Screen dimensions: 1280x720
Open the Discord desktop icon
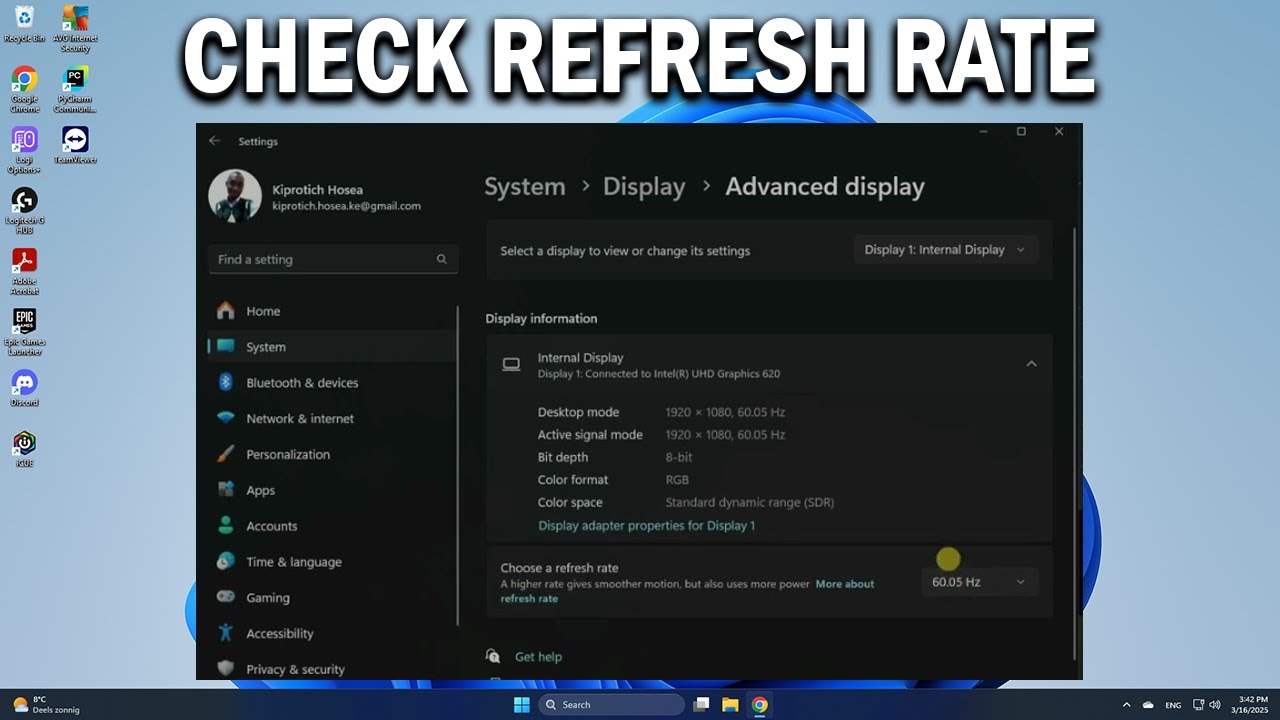click(x=25, y=388)
